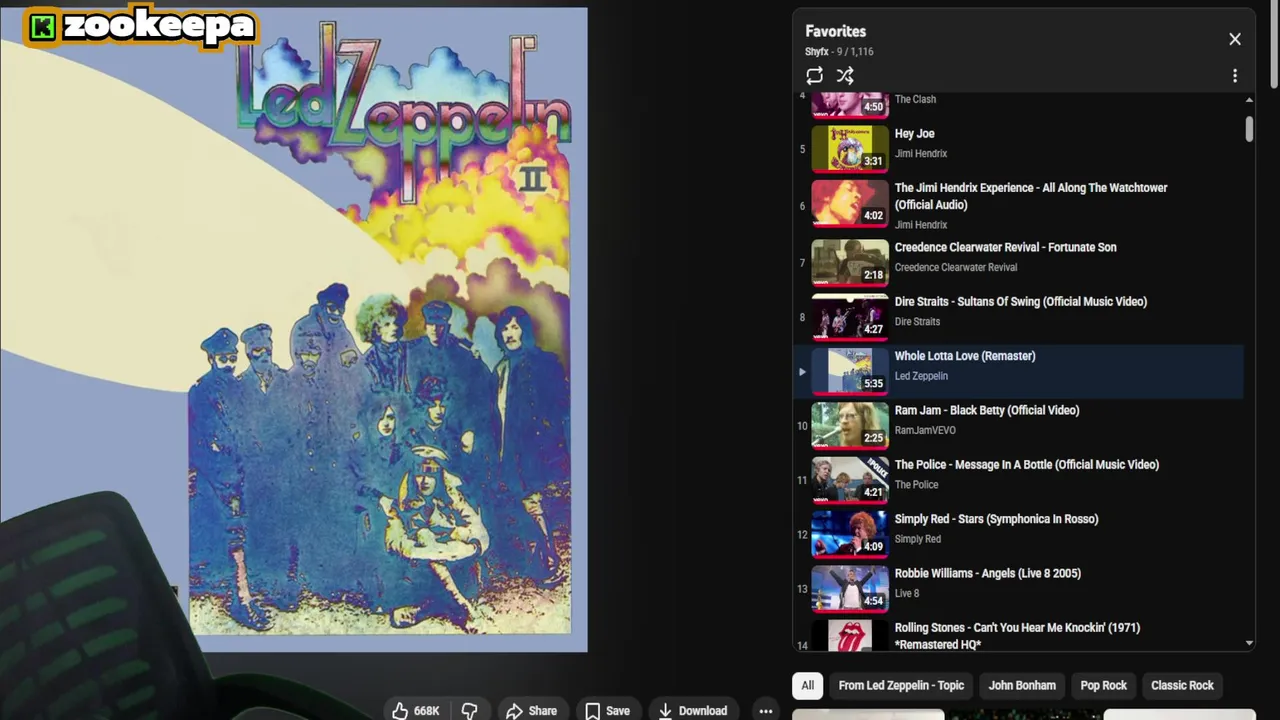Close the Favorites playlist panel
The width and height of the screenshot is (1280, 720).
(x=1235, y=39)
